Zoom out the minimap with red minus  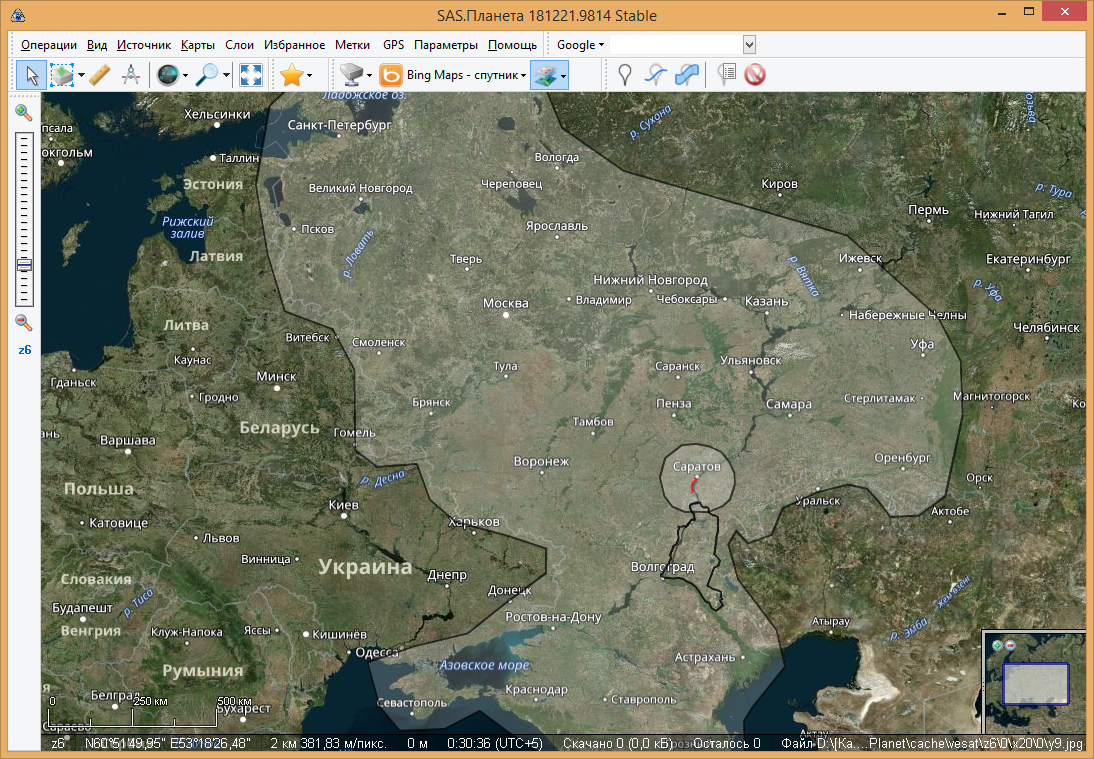tap(1010, 645)
